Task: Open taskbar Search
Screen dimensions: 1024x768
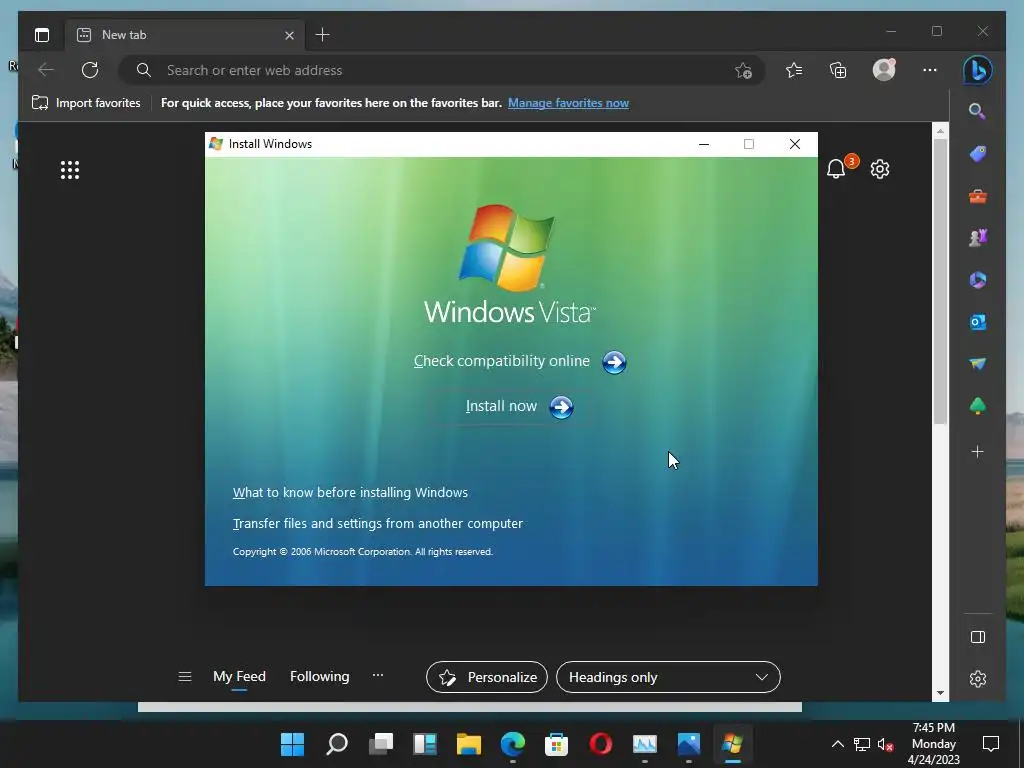Action: tap(336, 744)
